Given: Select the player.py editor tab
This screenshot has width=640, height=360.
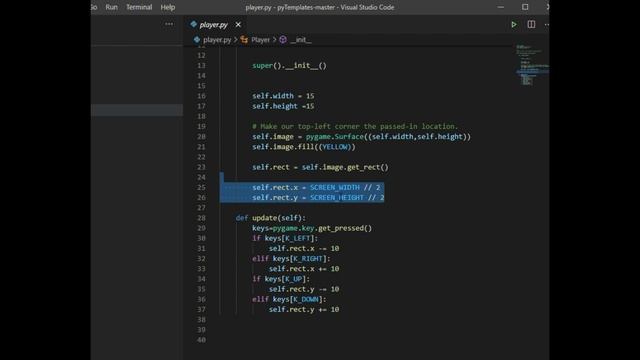Looking at the screenshot, I should coord(213,25).
